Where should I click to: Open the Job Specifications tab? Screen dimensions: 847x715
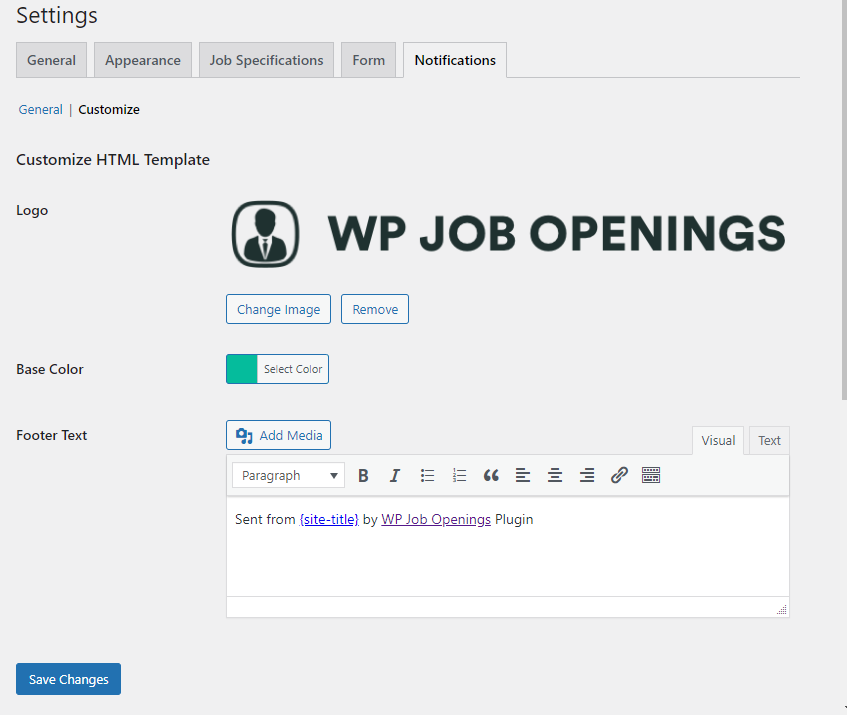pyautogui.click(x=266, y=60)
